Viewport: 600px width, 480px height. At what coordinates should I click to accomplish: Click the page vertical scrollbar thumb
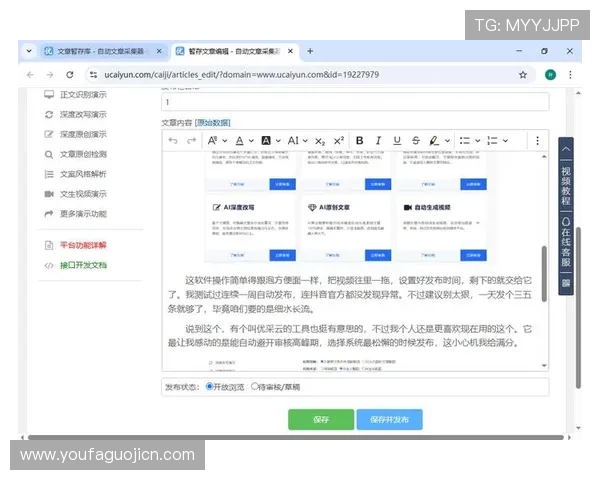(578, 307)
